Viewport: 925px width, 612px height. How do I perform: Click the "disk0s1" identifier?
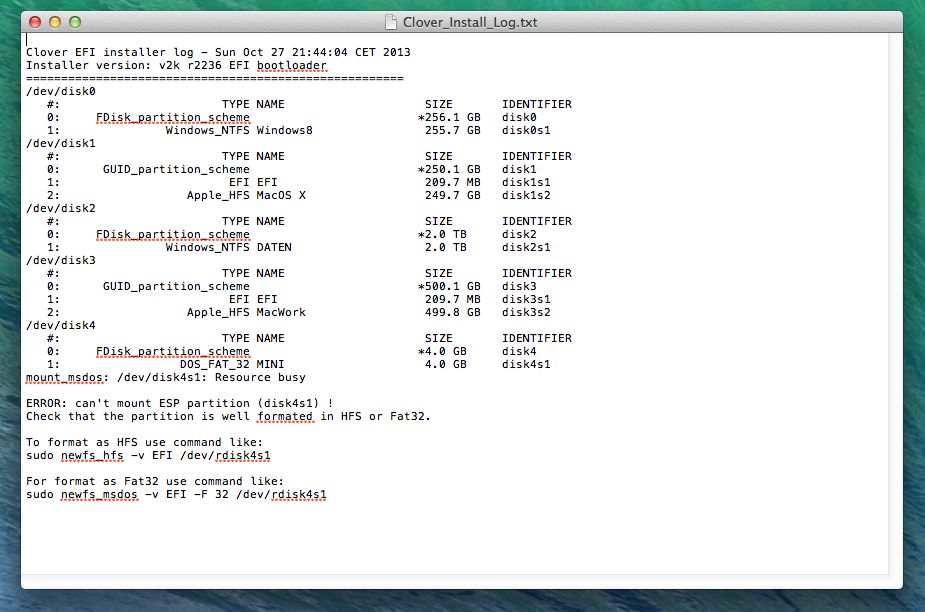tap(526, 130)
